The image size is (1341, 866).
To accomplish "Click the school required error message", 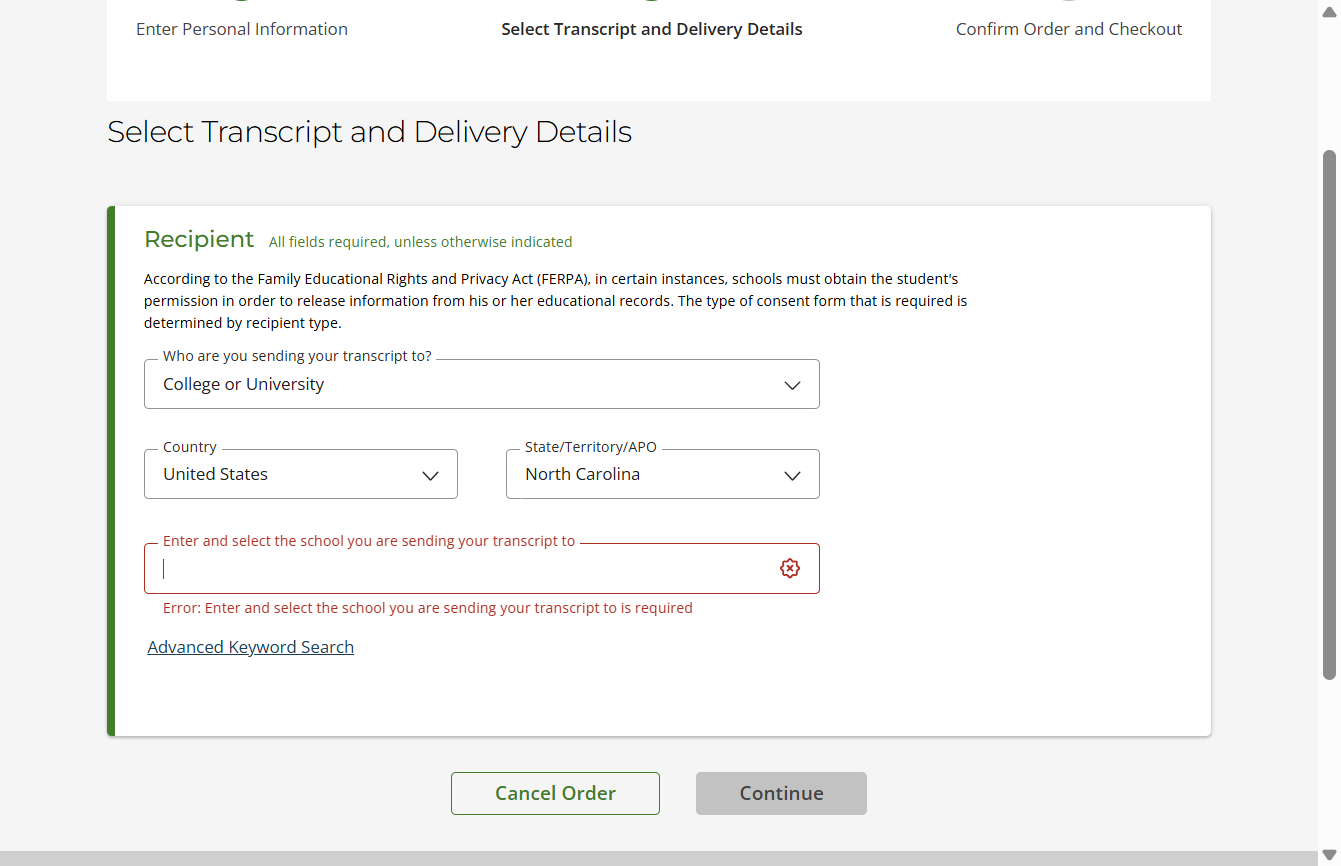I will click(x=428, y=608).
